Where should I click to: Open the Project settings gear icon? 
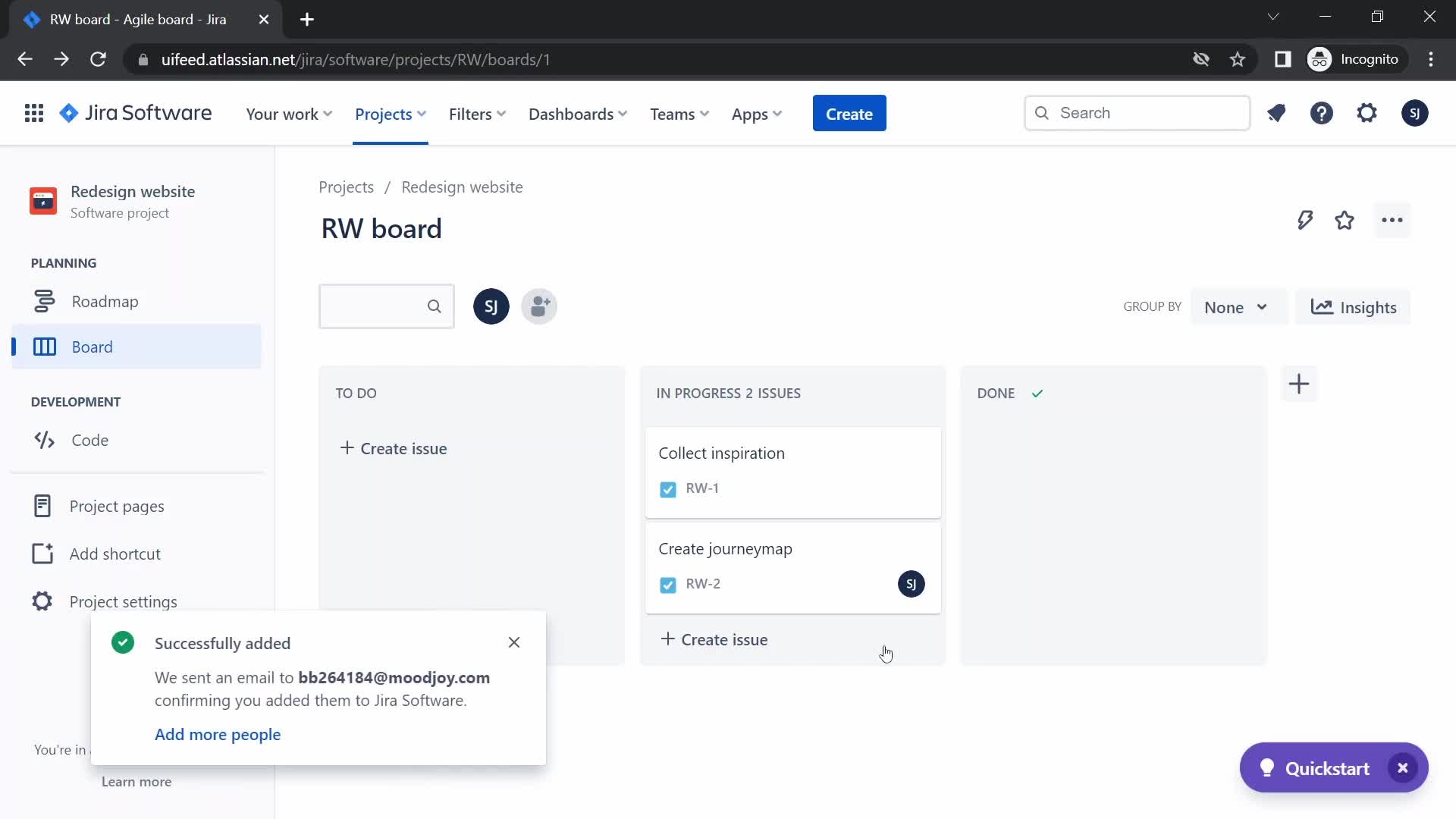coord(41,601)
